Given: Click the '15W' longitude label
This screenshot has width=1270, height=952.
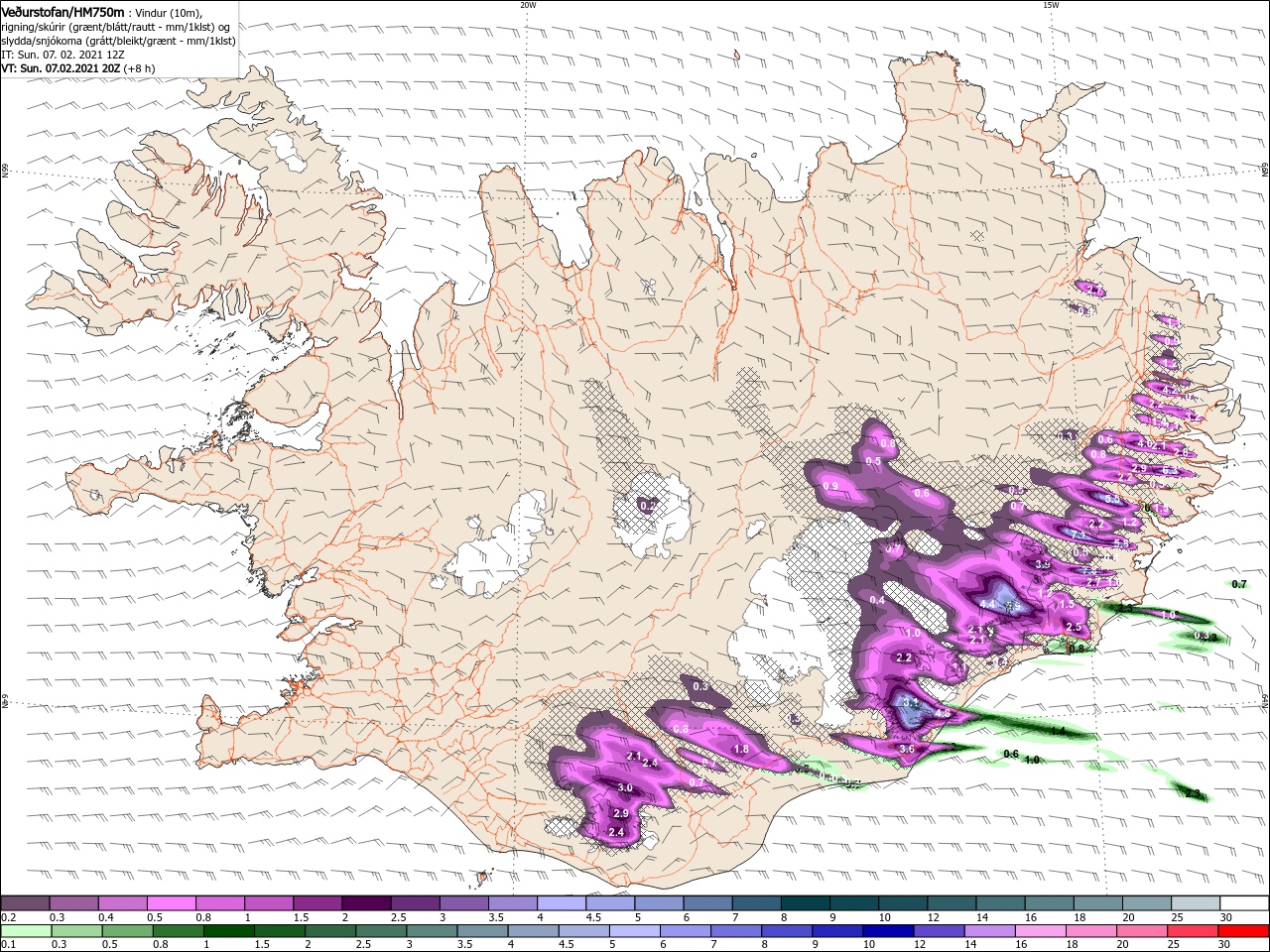Looking at the screenshot, I should [1051, 4].
